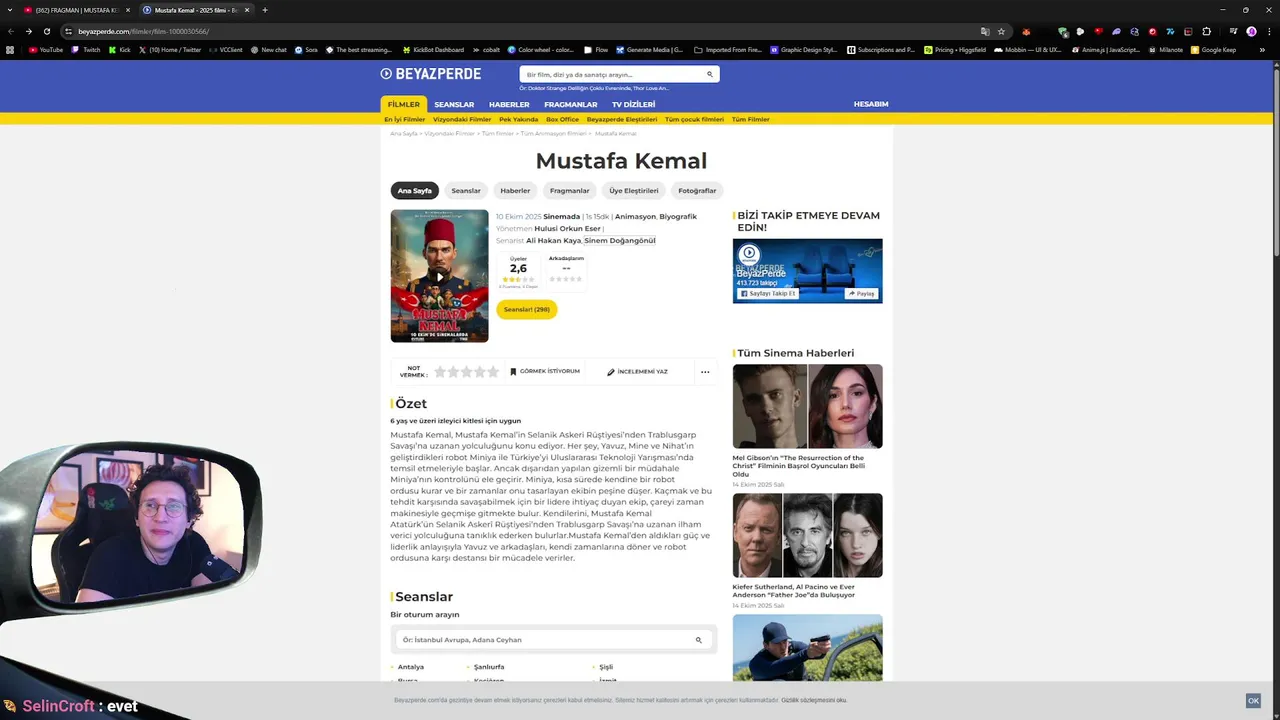1280x720 pixels.
Task: Select the Ana Sayfa pill tab
Action: 415,190
